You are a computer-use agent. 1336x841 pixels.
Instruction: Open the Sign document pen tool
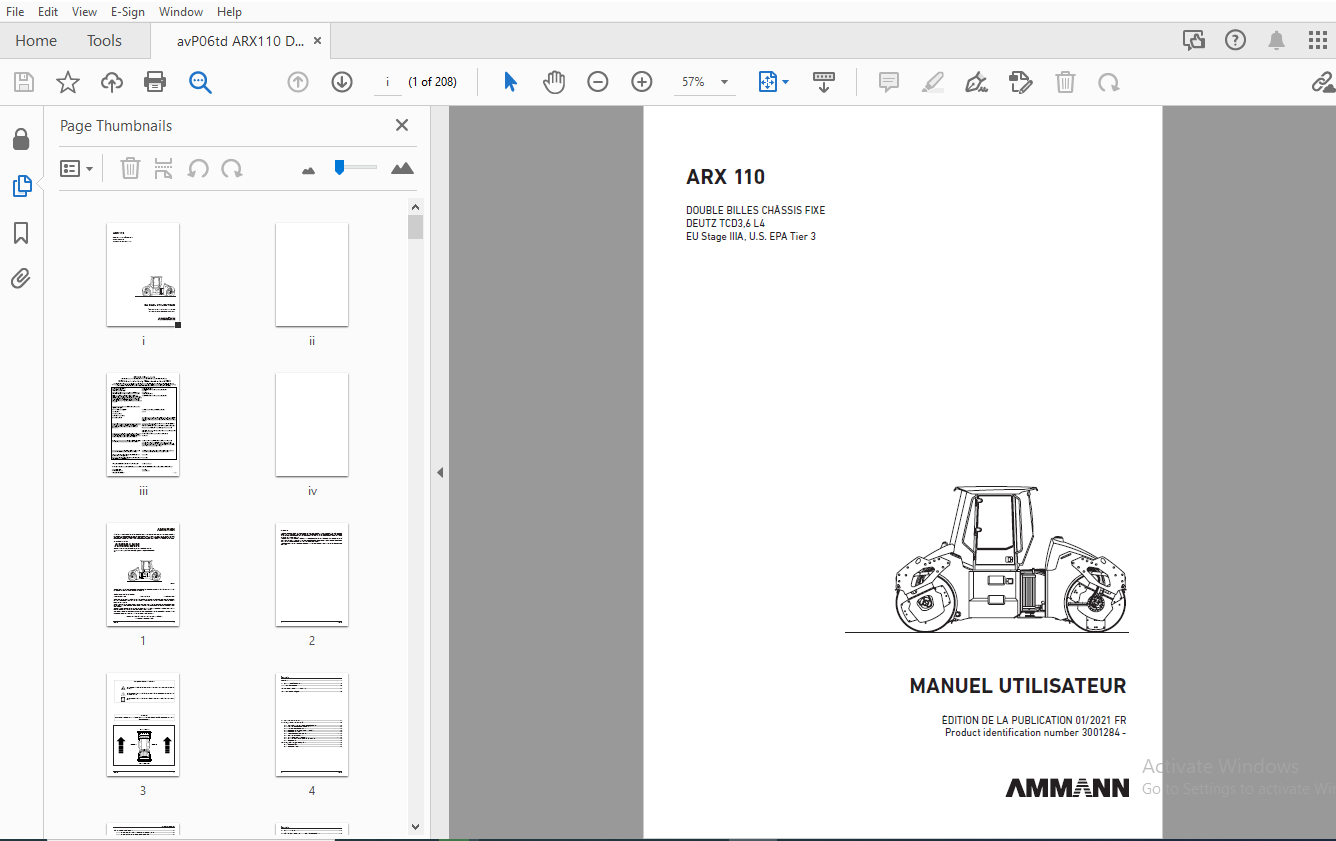pos(977,82)
